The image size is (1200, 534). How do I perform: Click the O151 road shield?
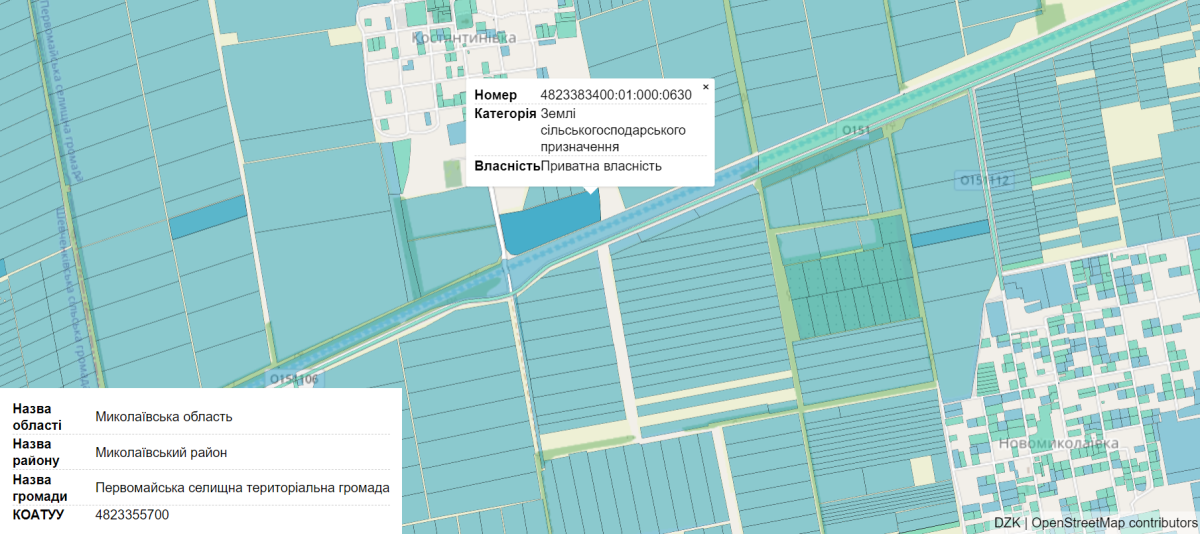click(856, 131)
